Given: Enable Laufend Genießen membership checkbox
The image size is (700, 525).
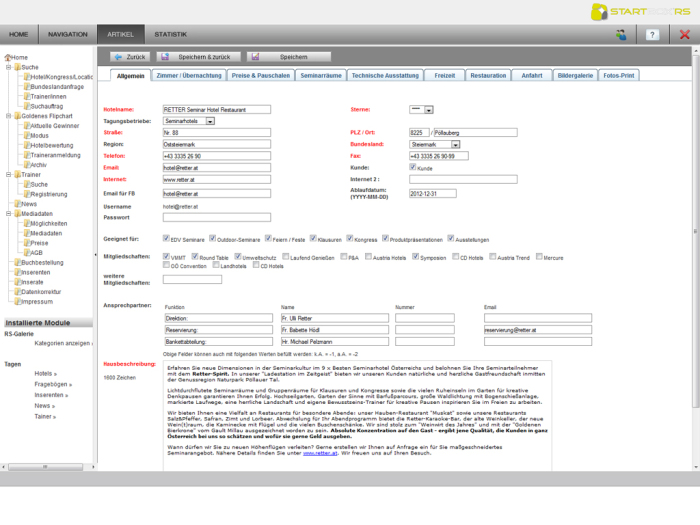Looking at the screenshot, I should point(286,257).
